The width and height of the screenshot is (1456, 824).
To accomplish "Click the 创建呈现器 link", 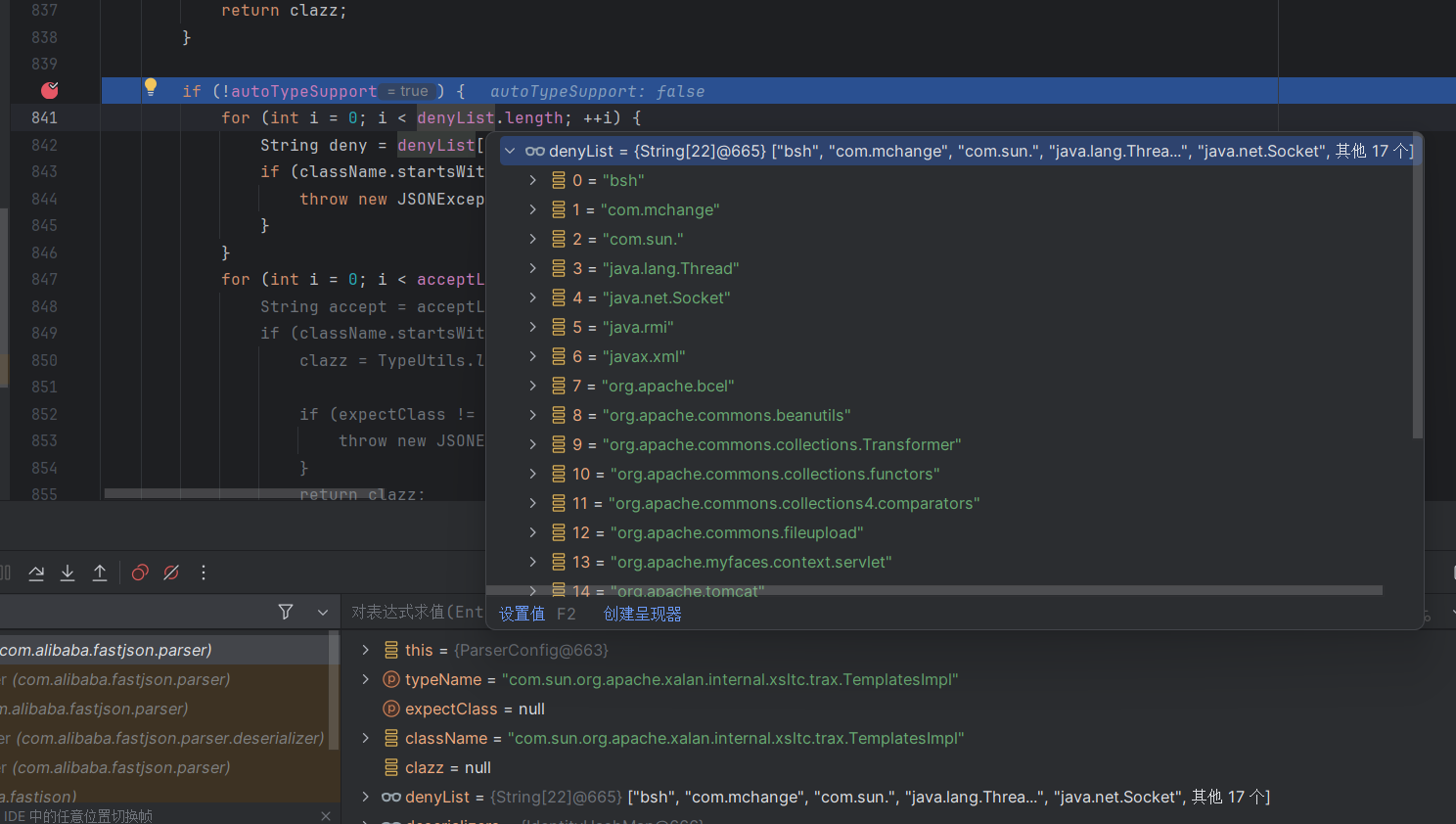I will tap(643, 614).
